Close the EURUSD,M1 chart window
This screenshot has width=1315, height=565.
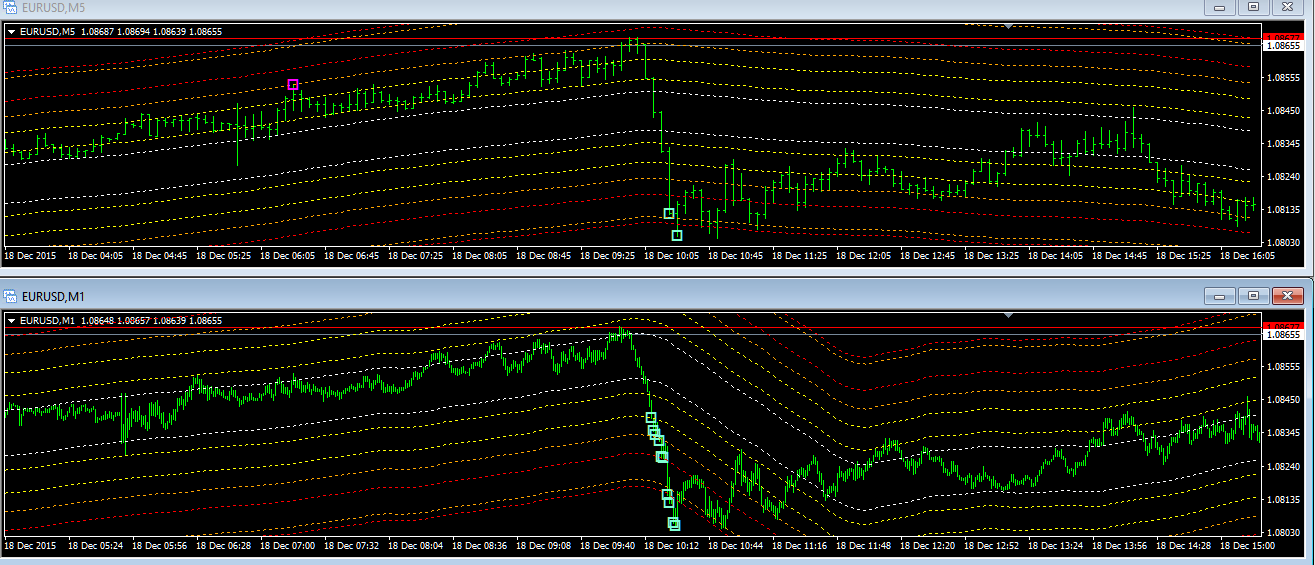click(1288, 296)
